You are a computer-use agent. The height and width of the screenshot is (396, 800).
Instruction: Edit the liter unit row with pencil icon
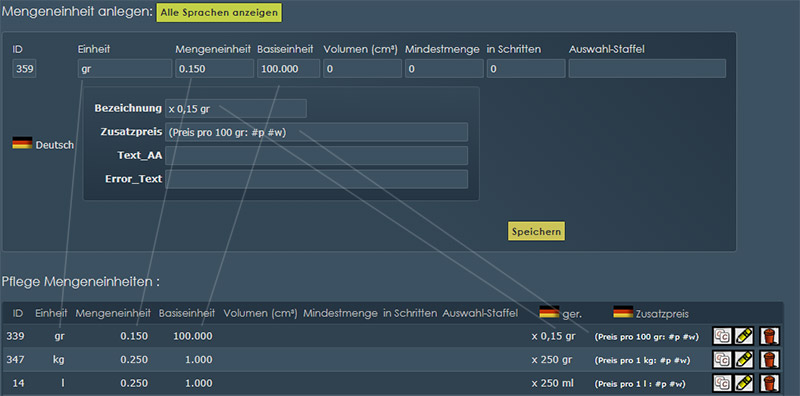pyautogui.click(x=744, y=383)
